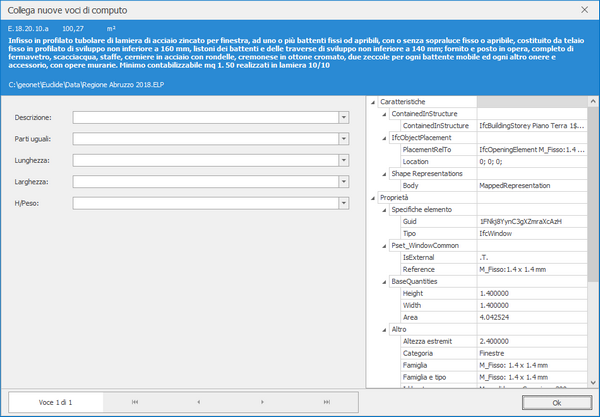The height and width of the screenshot is (417, 600).
Task: Open the Larghezza dropdown arrow
Action: click(x=344, y=182)
